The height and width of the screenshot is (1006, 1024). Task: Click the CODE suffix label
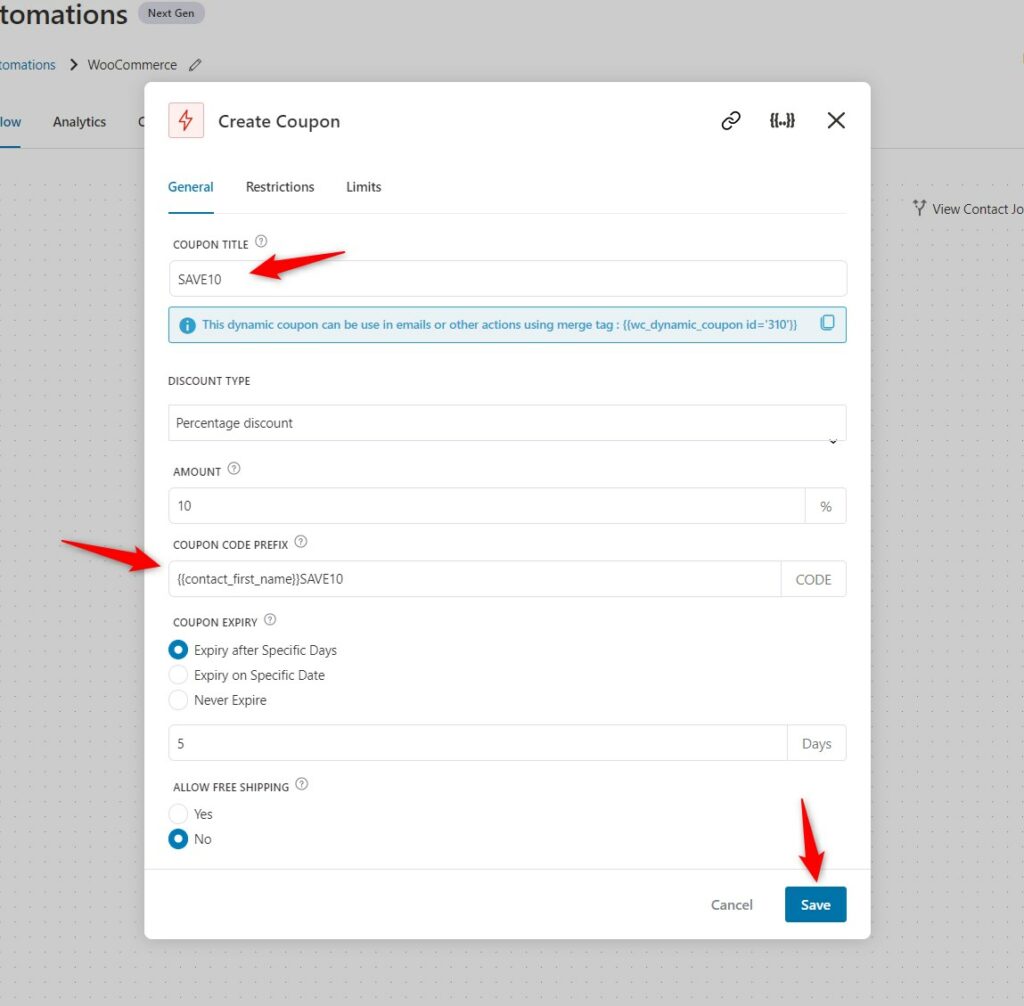[813, 579]
